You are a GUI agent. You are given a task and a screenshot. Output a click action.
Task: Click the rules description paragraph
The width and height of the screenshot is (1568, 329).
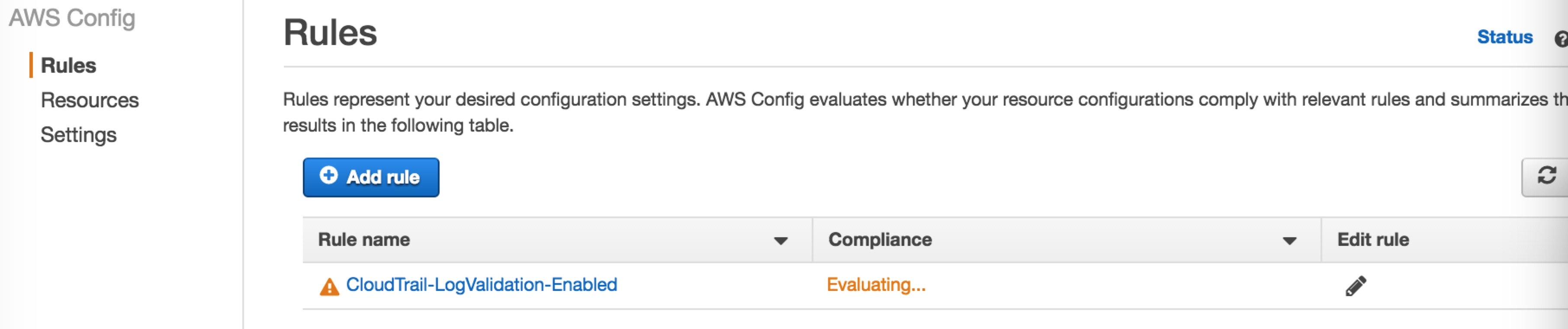click(925, 112)
